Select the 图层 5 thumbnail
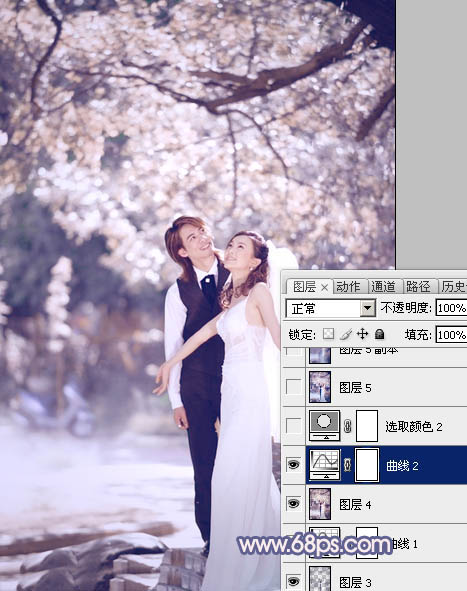 (x=320, y=387)
